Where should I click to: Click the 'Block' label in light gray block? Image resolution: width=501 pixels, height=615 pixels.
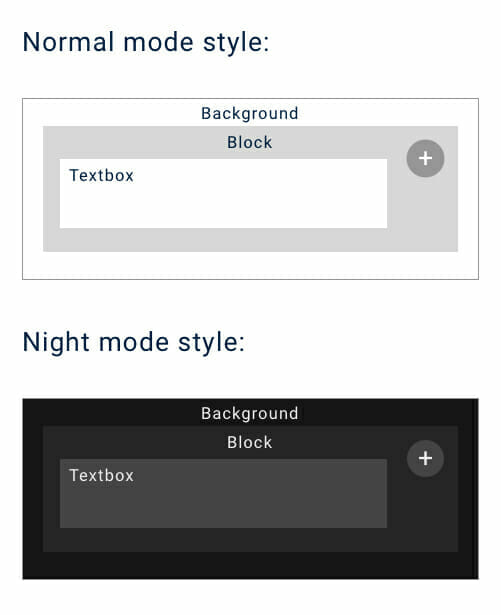(x=250, y=142)
